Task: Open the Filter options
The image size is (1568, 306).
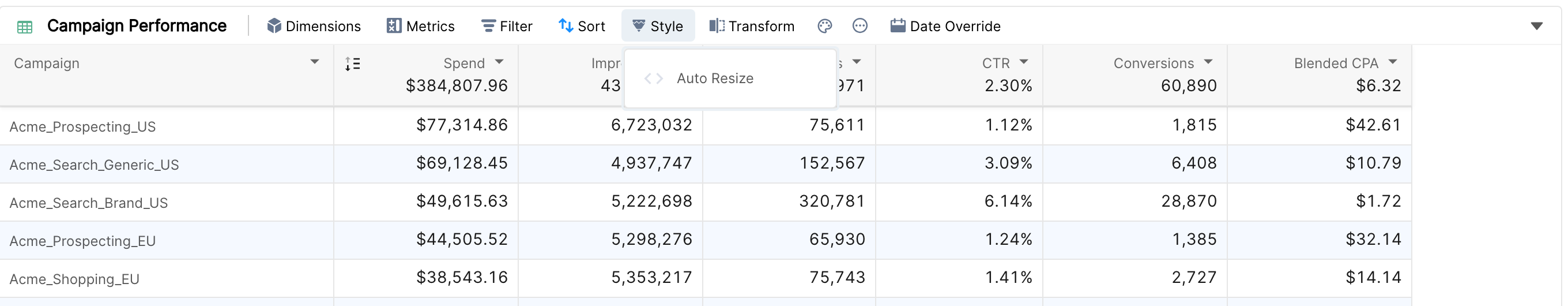Action: pos(507,26)
